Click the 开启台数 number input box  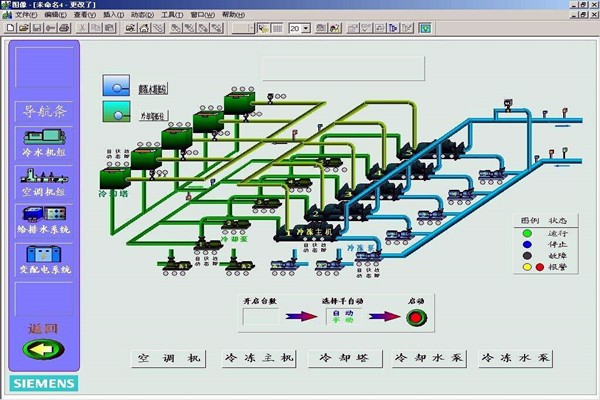click(x=263, y=317)
